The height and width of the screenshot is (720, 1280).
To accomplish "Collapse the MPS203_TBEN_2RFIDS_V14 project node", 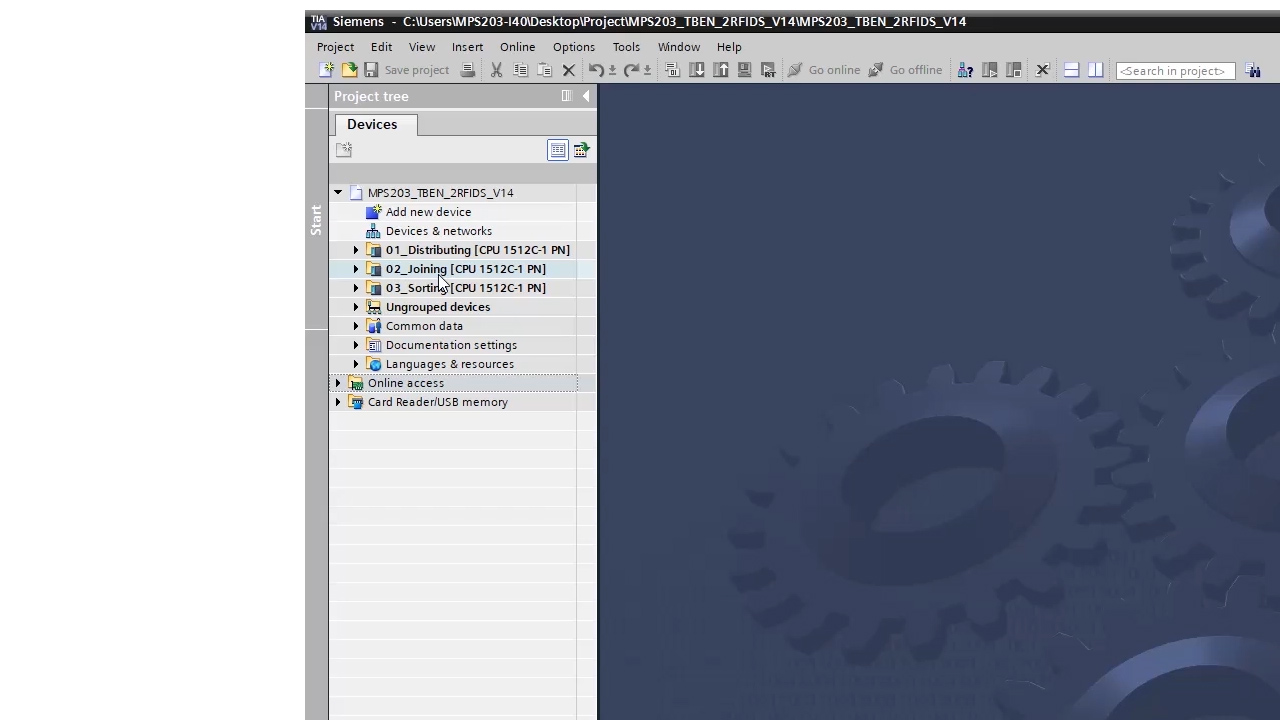I will click(338, 192).
